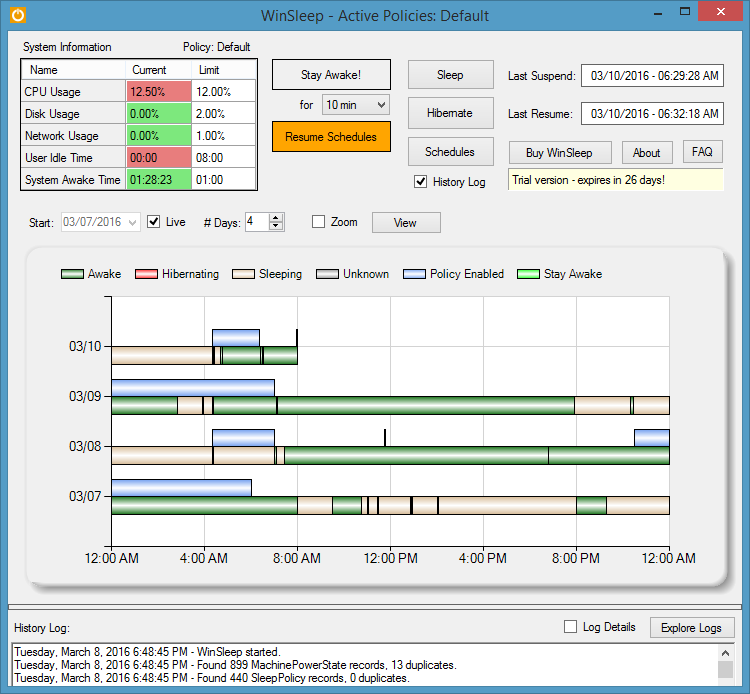Open the Schedules dialog
The image size is (750, 694).
click(450, 151)
